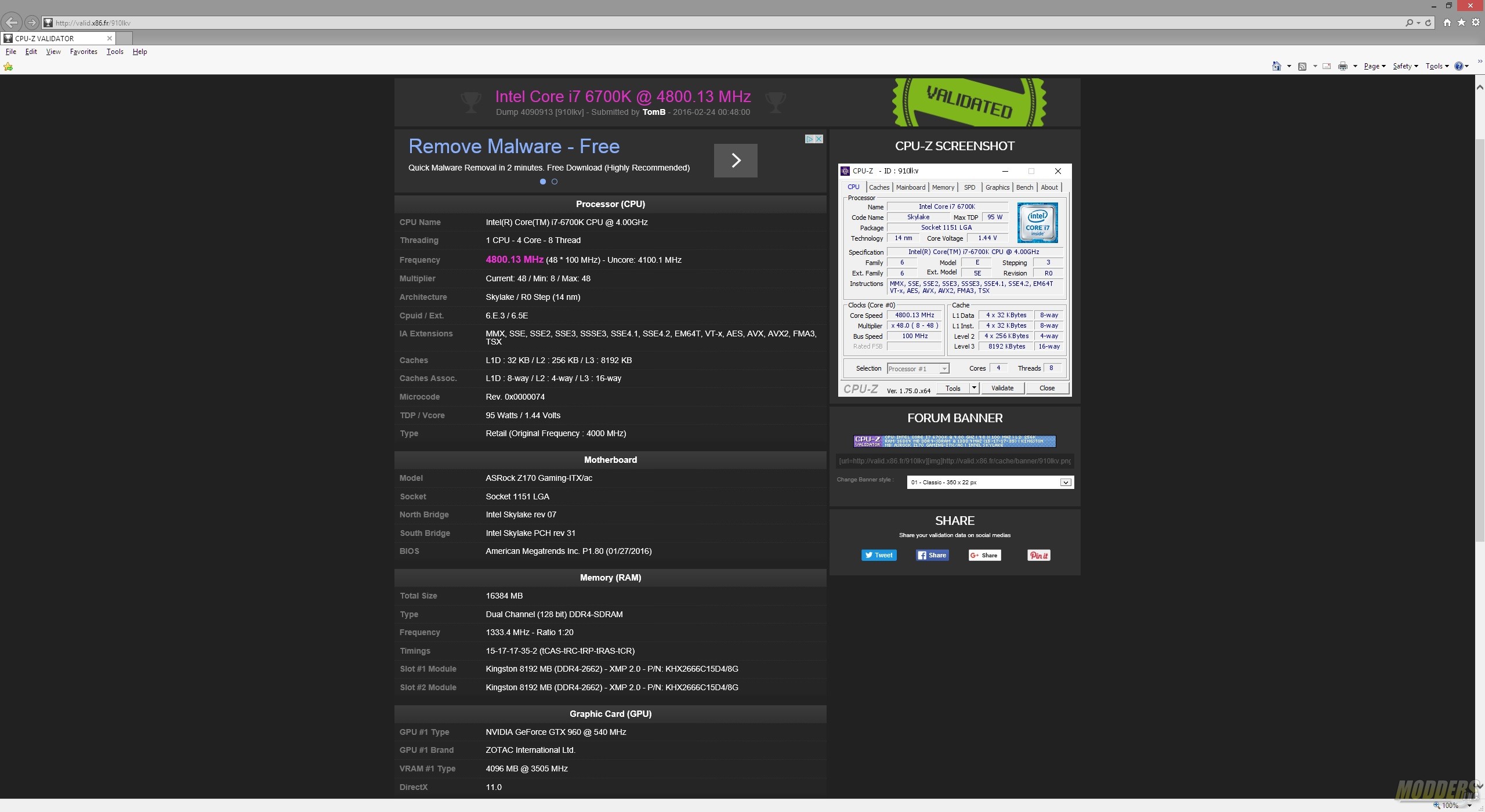Open the gear Tools icon
The height and width of the screenshot is (812, 1485).
coord(1476,22)
